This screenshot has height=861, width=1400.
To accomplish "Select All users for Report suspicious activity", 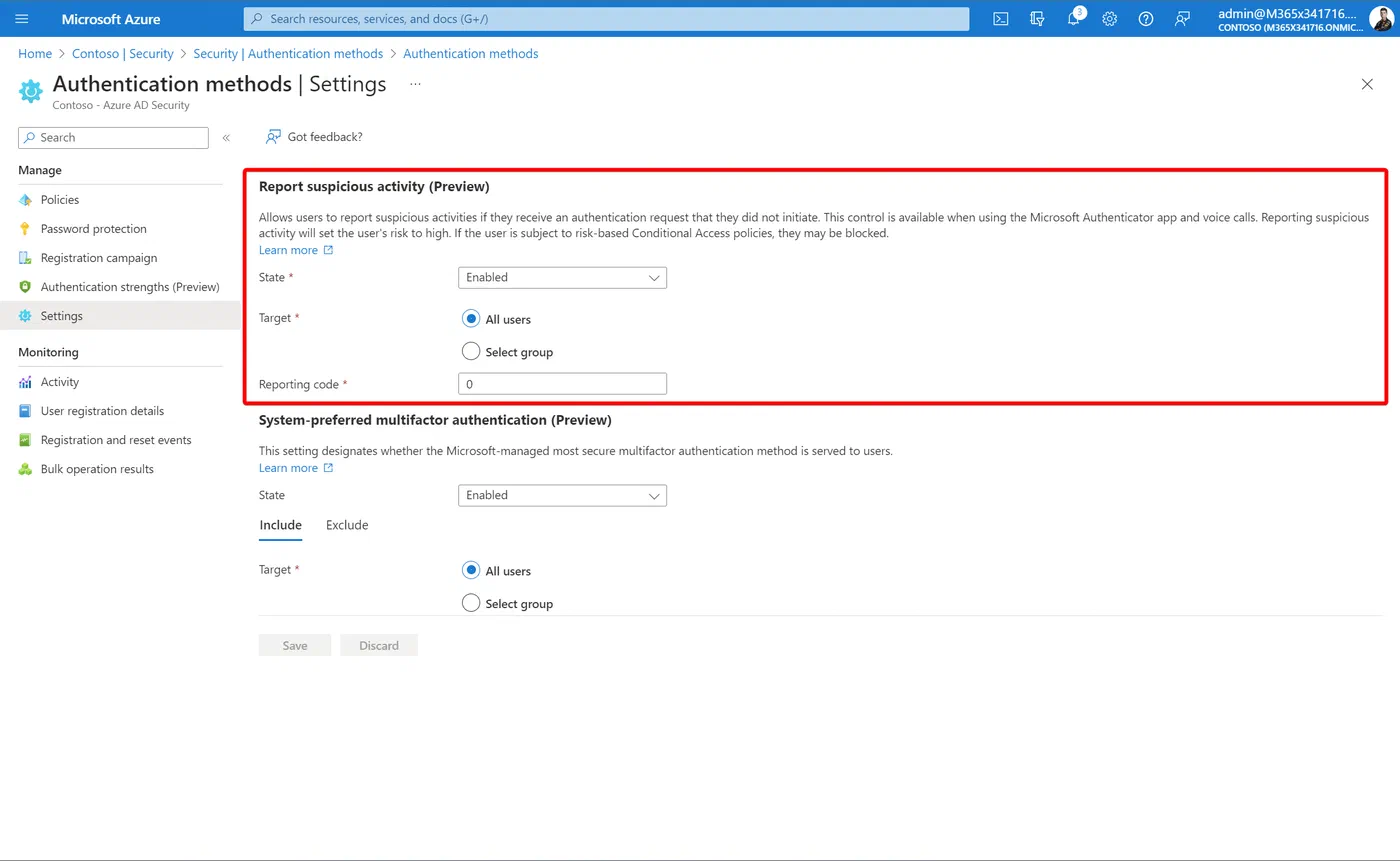I will (471, 319).
